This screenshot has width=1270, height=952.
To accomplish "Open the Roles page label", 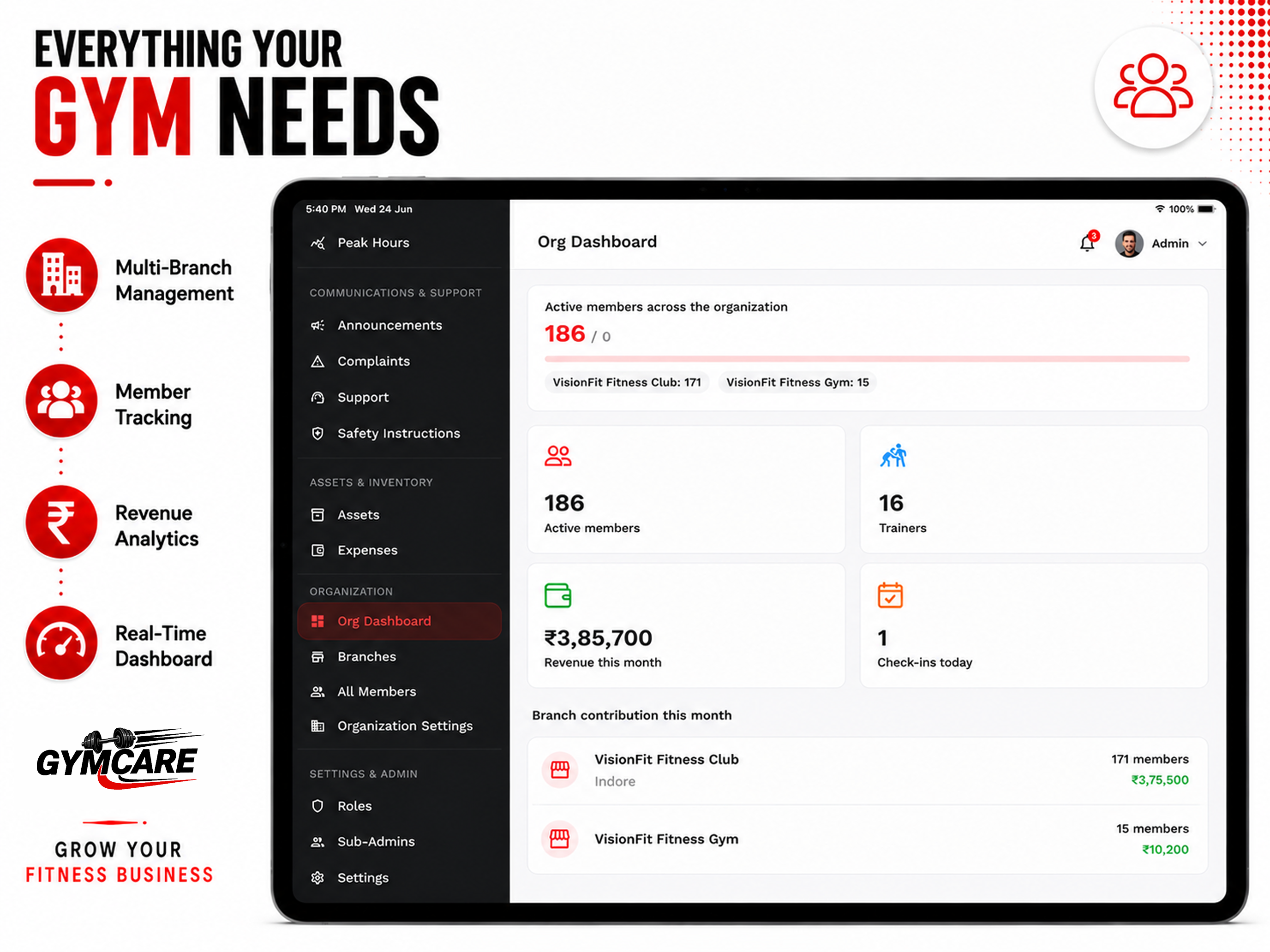I will tap(354, 806).
